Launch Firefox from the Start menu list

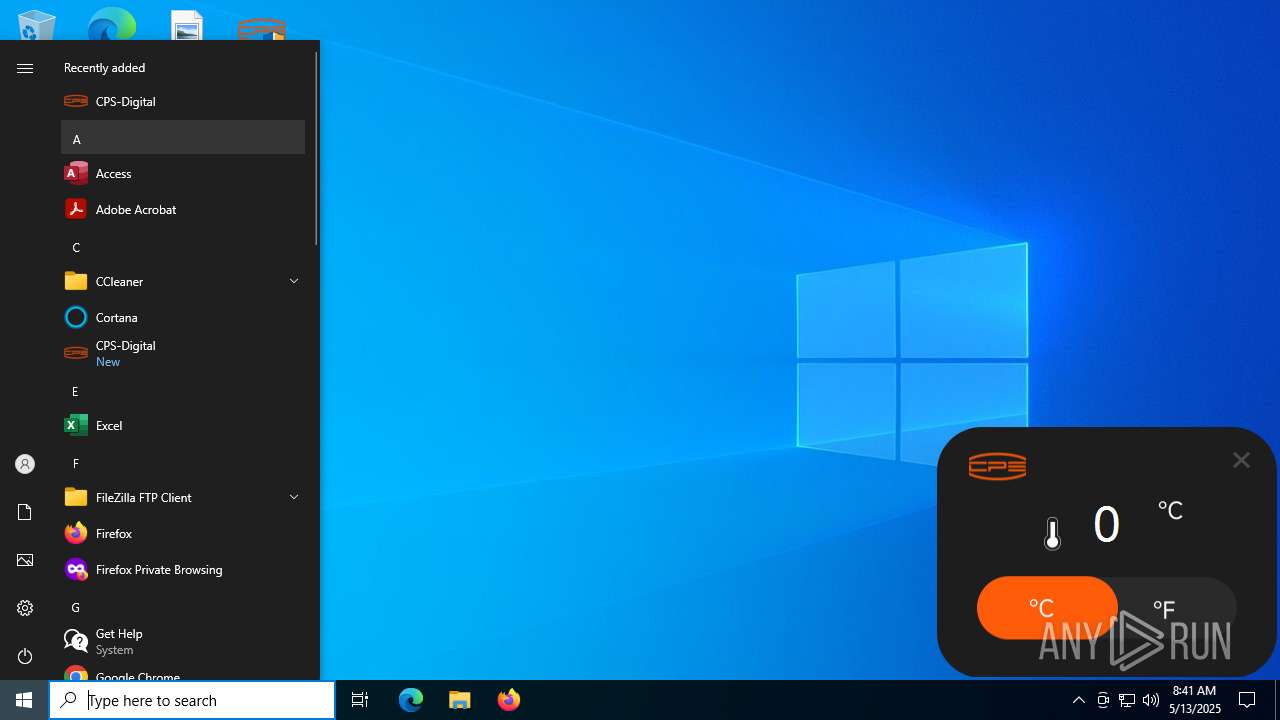183,533
